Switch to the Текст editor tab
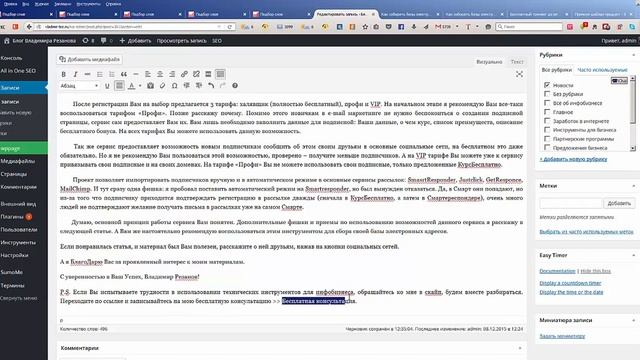 point(517,62)
